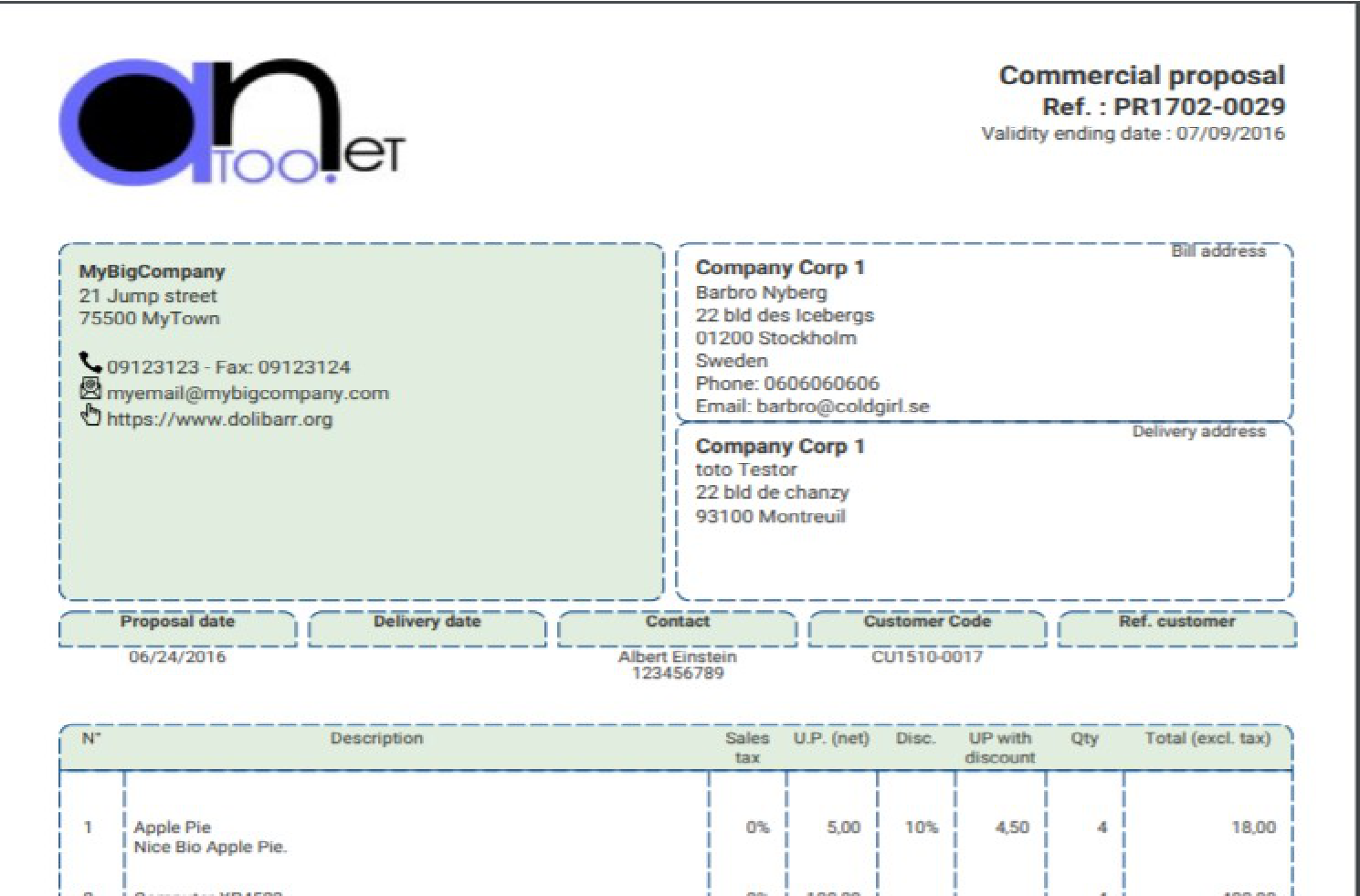Click the hand pointer icon beside website URL

tap(90, 416)
